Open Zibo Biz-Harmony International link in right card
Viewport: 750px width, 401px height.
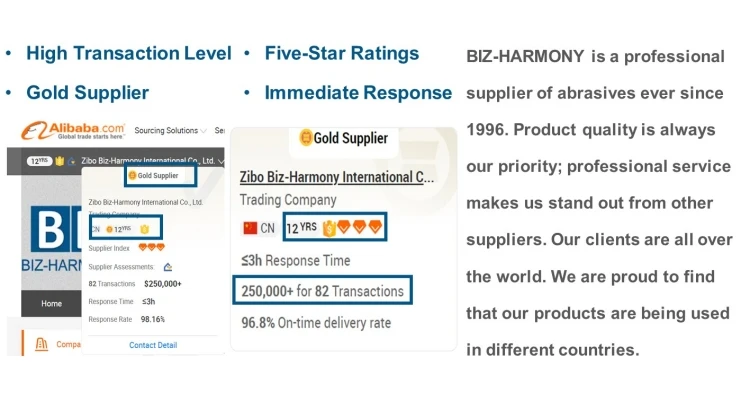click(x=337, y=178)
